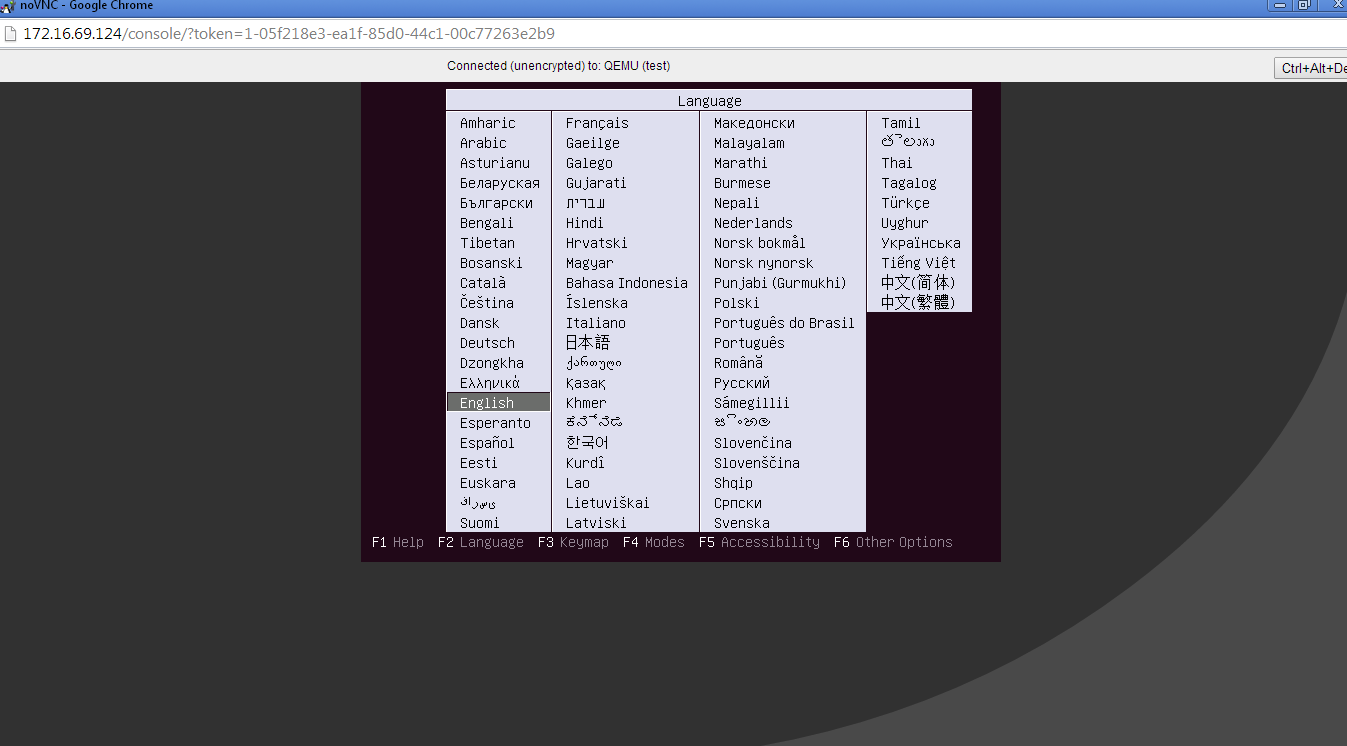Select Magyar language
The width and height of the screenshot is (1347, 746).
click(x=590, y=263)
